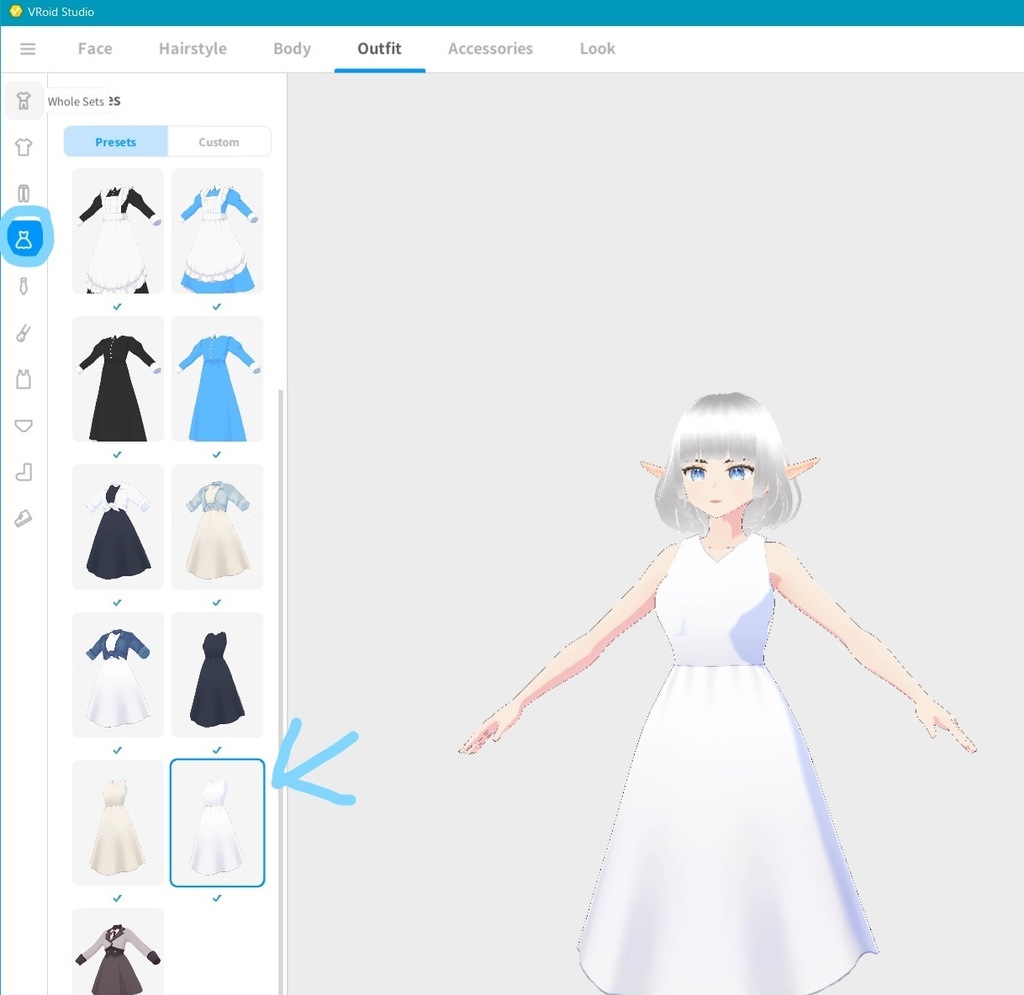Select the Whole Sets outfit category icon

coord(24,101)
